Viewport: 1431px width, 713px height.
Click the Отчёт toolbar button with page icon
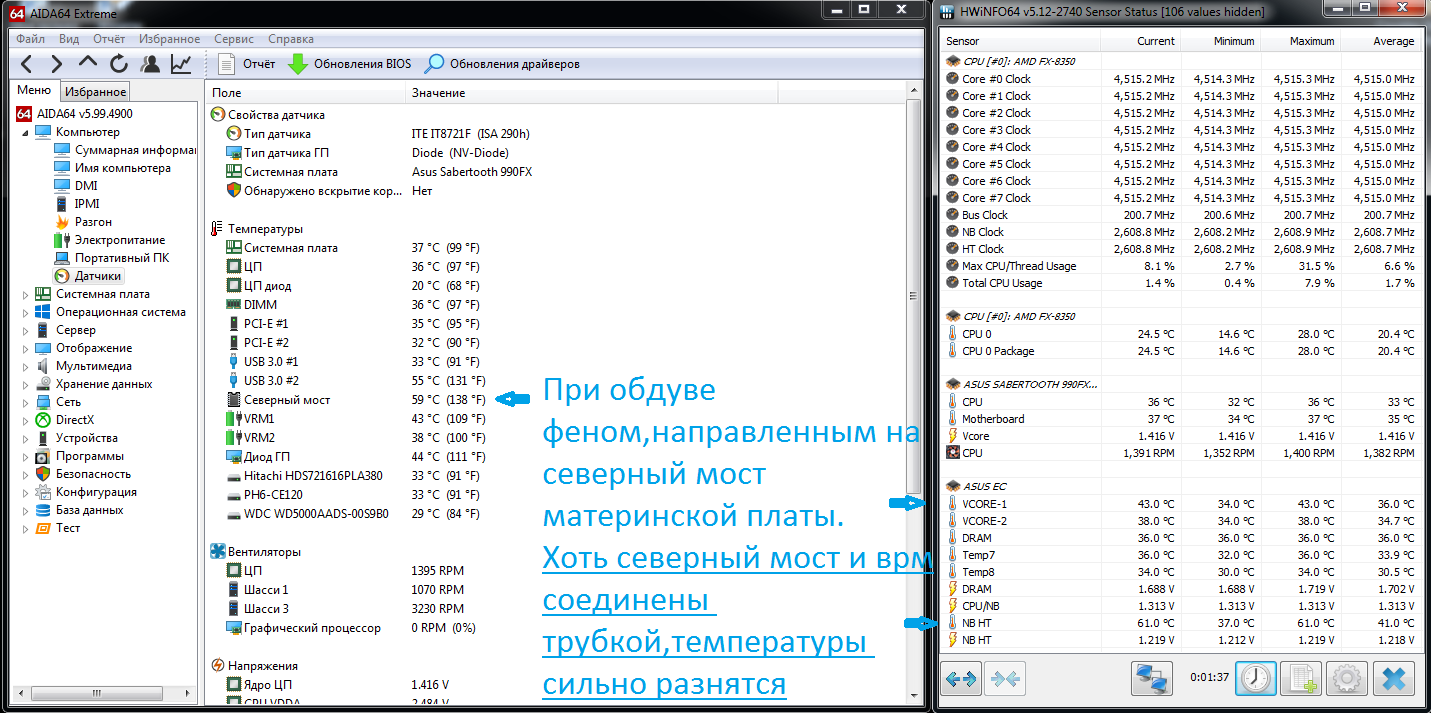pyautogui.click(x=247, y=64)
